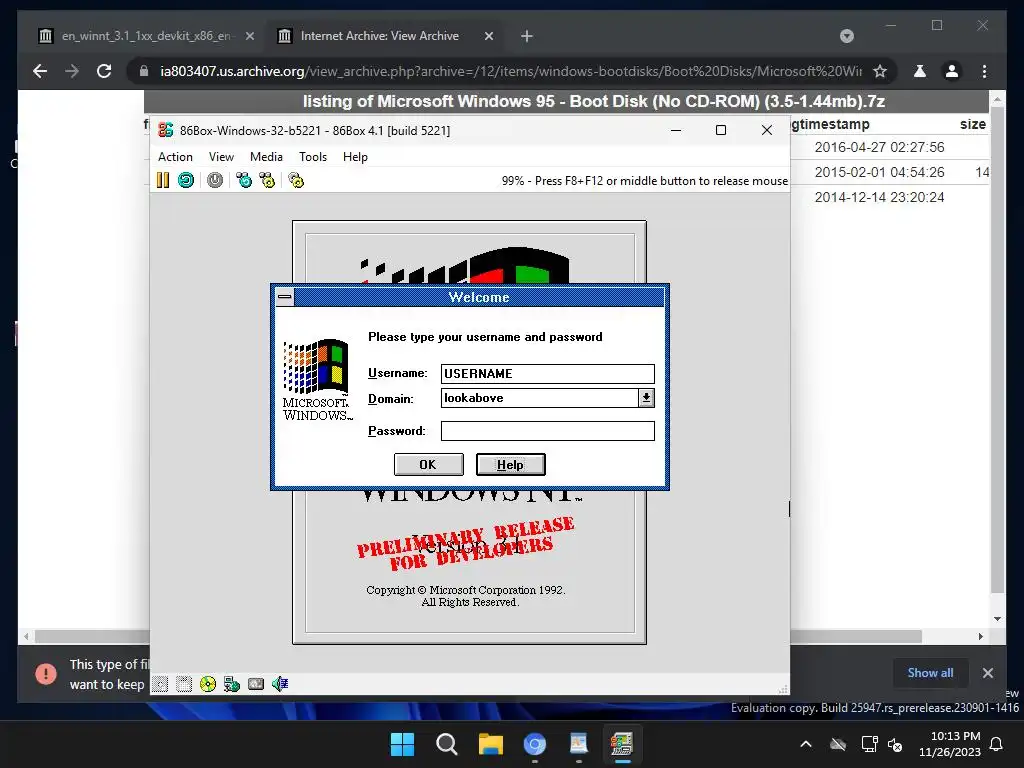This screenshot has height=768, width=1024.
Task: Close the en_winnt_3.1 devkit tab
Action: 249,36
